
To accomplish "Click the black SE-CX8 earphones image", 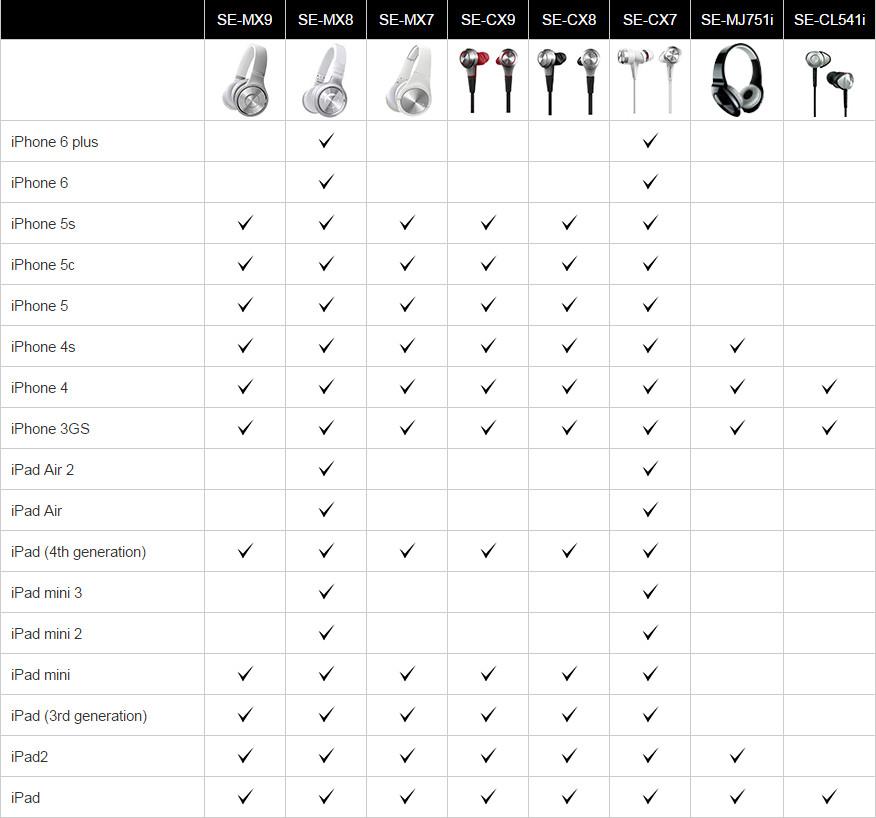I will click(x=569, y=80).
